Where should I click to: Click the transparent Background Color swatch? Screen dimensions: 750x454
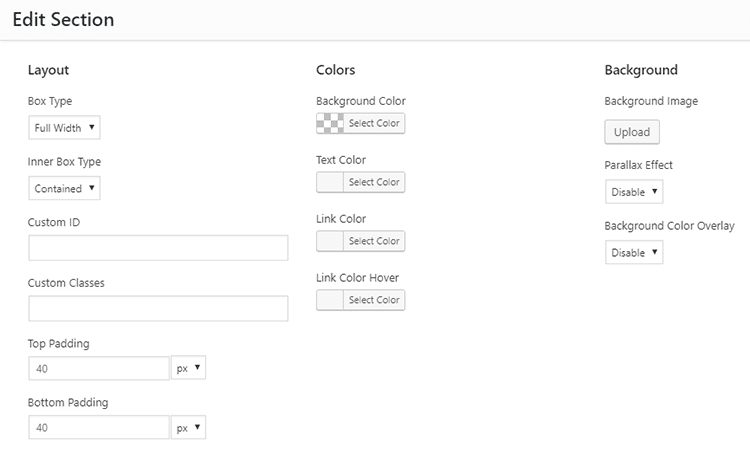pyautogui.click(x=330, y=123)
